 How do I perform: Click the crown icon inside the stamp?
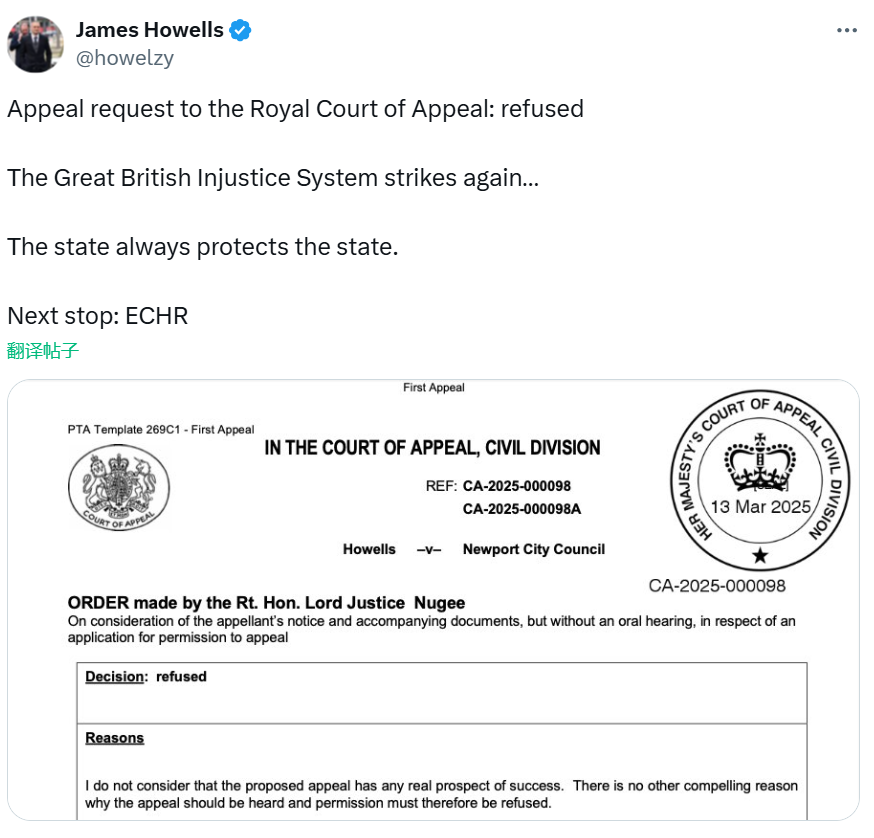(760, 462)
